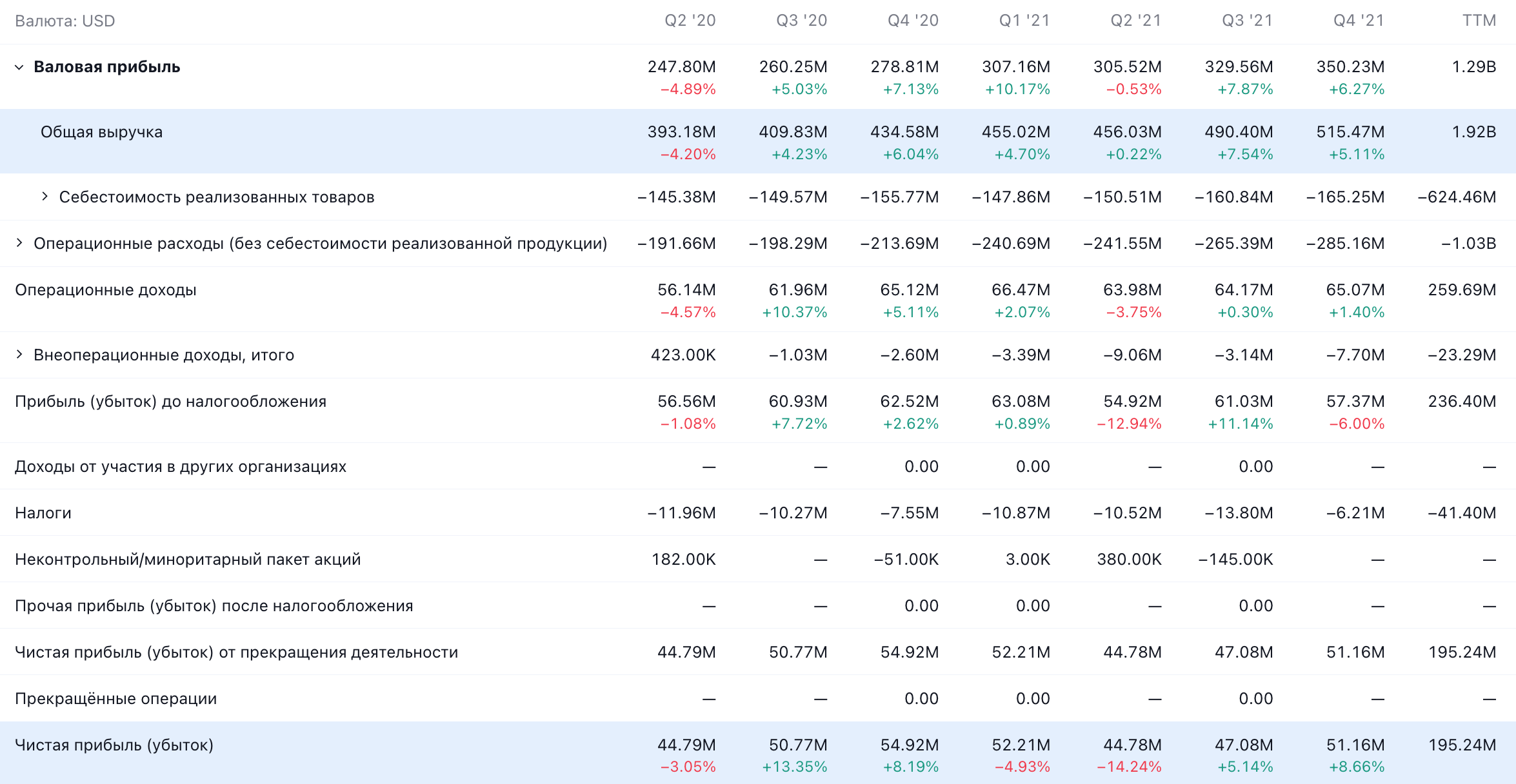This screenshot has width=1516, height=784.
Task: Click pretax change −12.94%
Action: [1129, 424]
